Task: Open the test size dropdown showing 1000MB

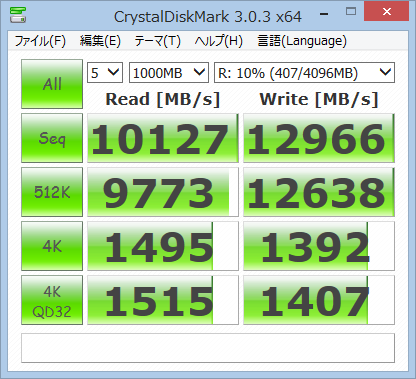Action: [169, 72]
